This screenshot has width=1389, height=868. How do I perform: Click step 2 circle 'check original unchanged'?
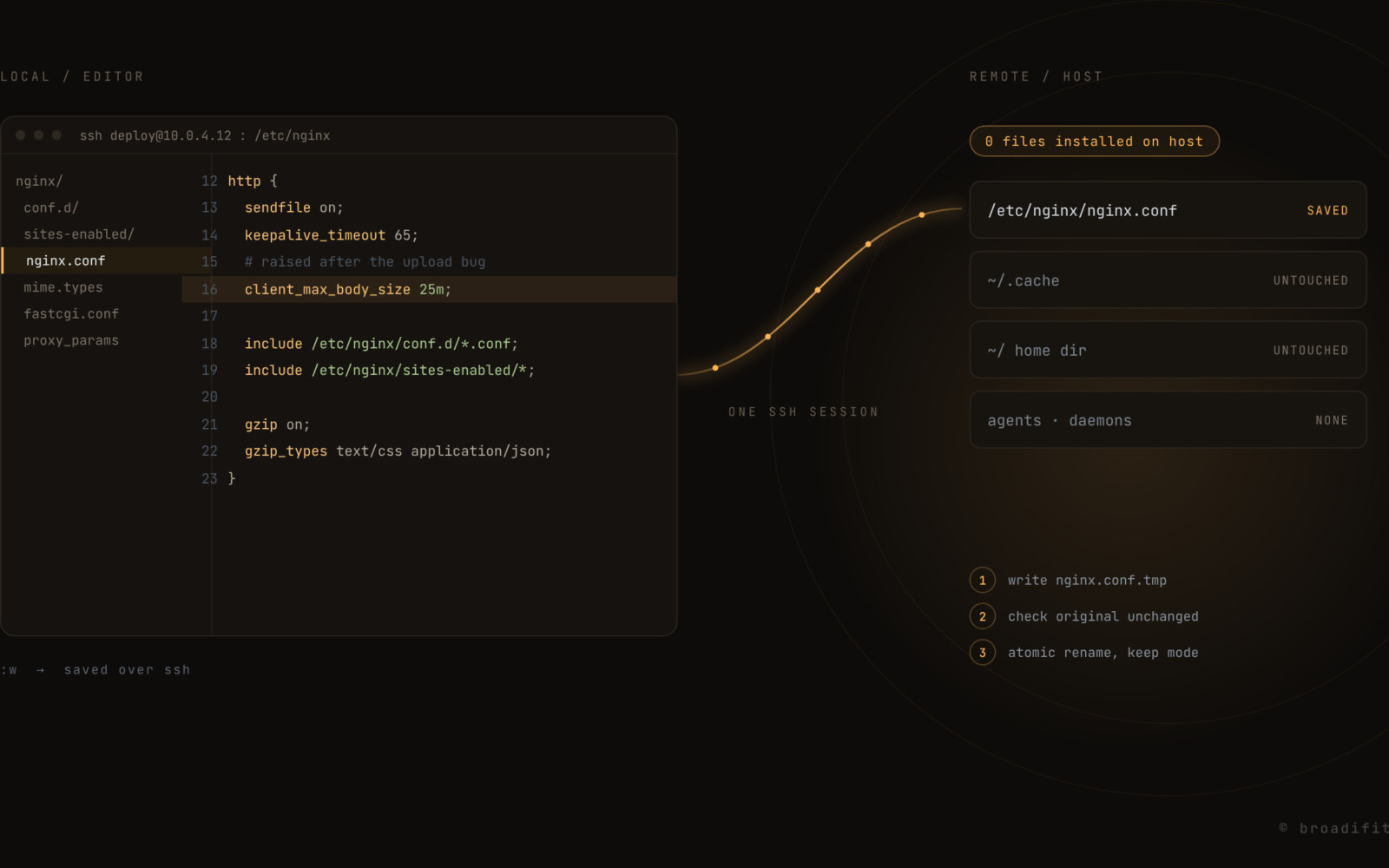[982, 616]
